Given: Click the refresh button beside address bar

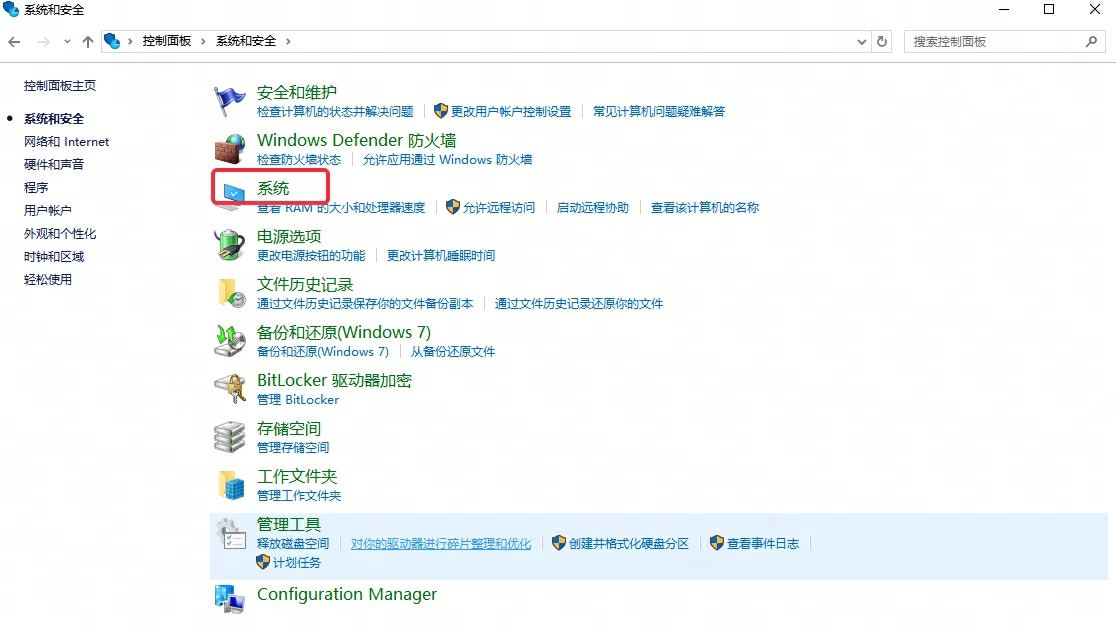Looking at the screenshot, I should 882,42.
